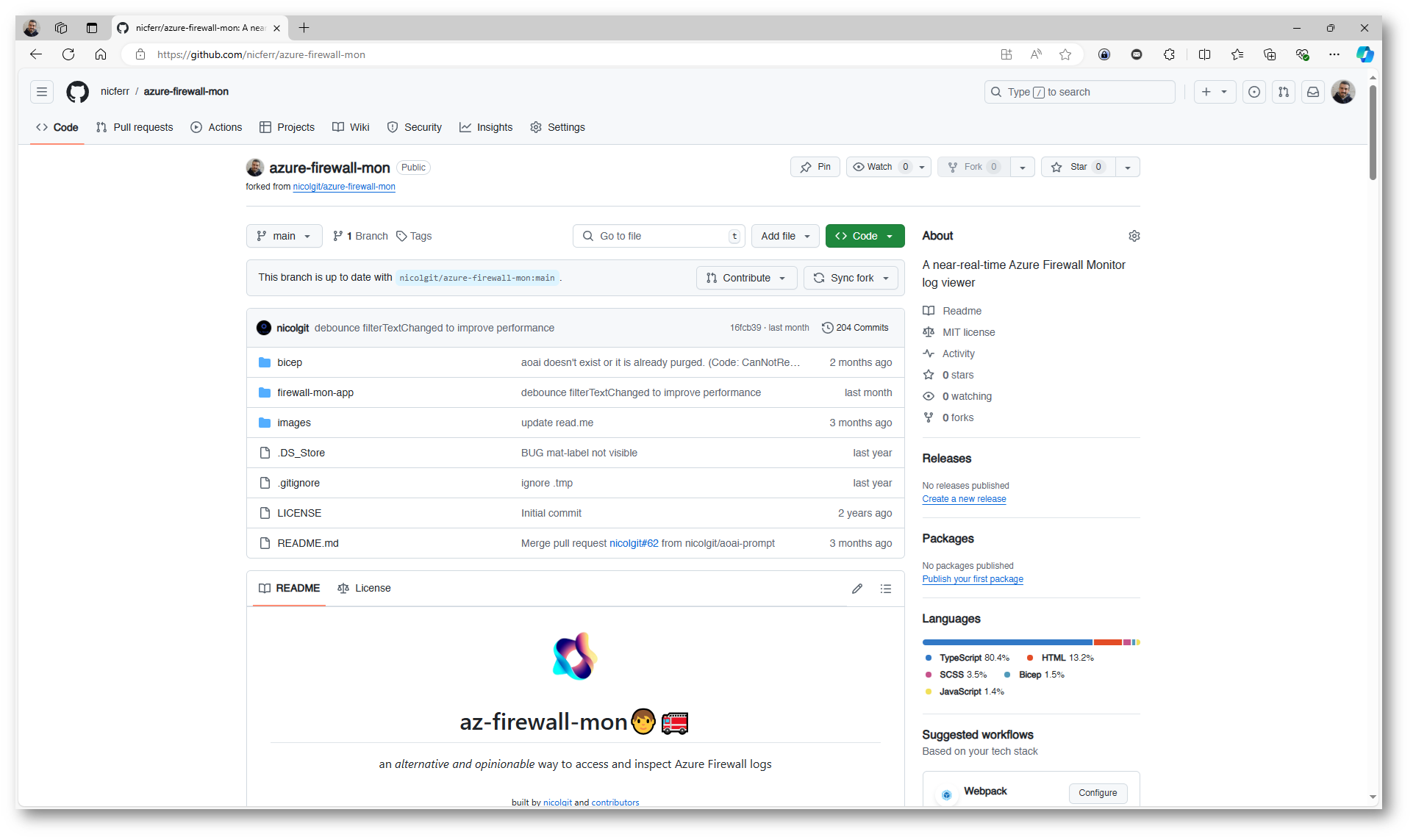1413x840 pixels.
Task: Add page to browser favorites star
Action: pos(1065,54)
